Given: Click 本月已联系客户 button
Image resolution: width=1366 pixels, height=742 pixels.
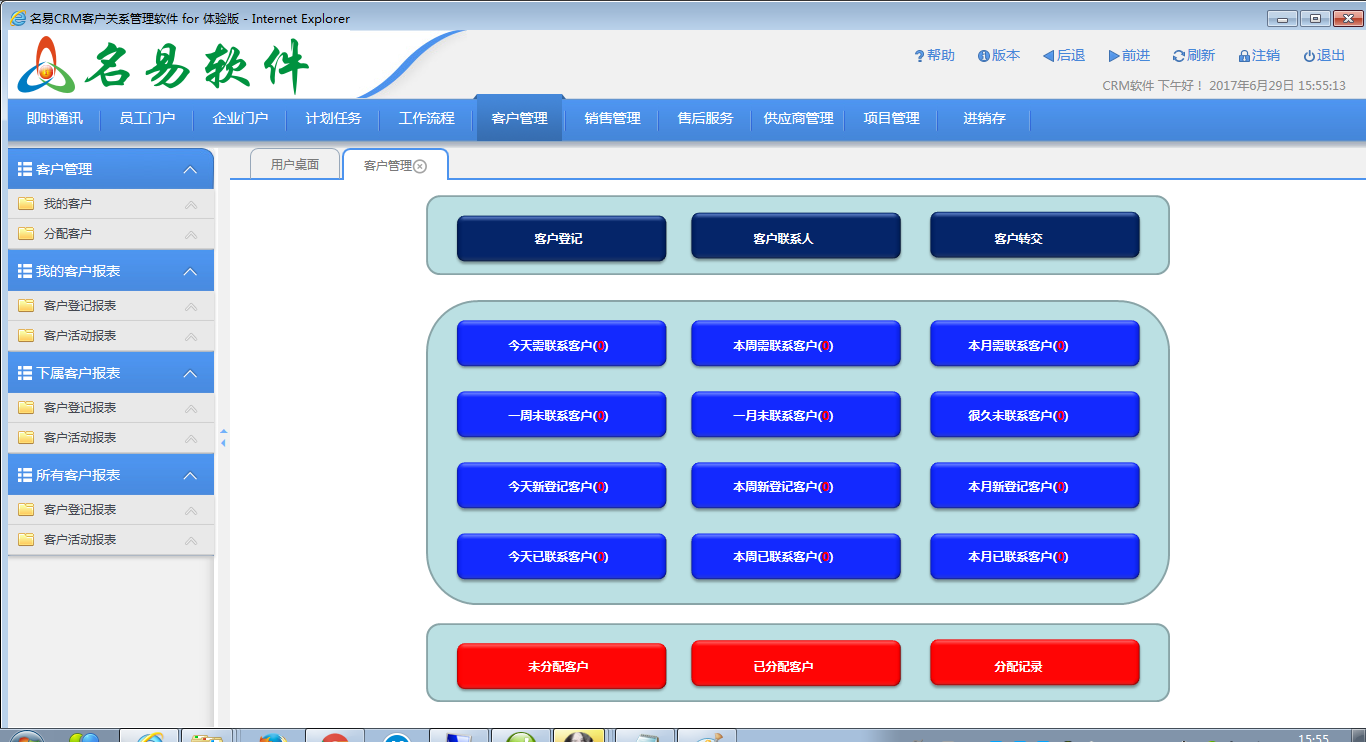Looking at the screenshot, I should coord(1035,556).
